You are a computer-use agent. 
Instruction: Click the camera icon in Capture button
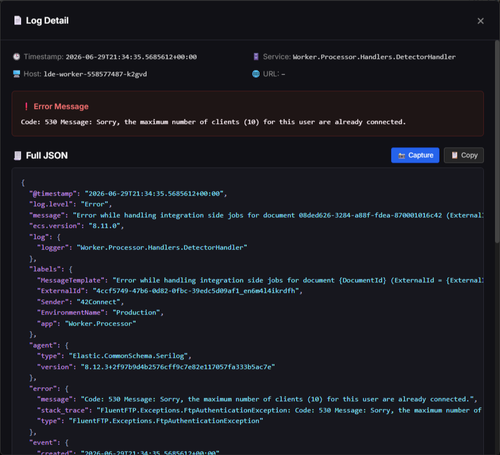[x=402, y=156]
